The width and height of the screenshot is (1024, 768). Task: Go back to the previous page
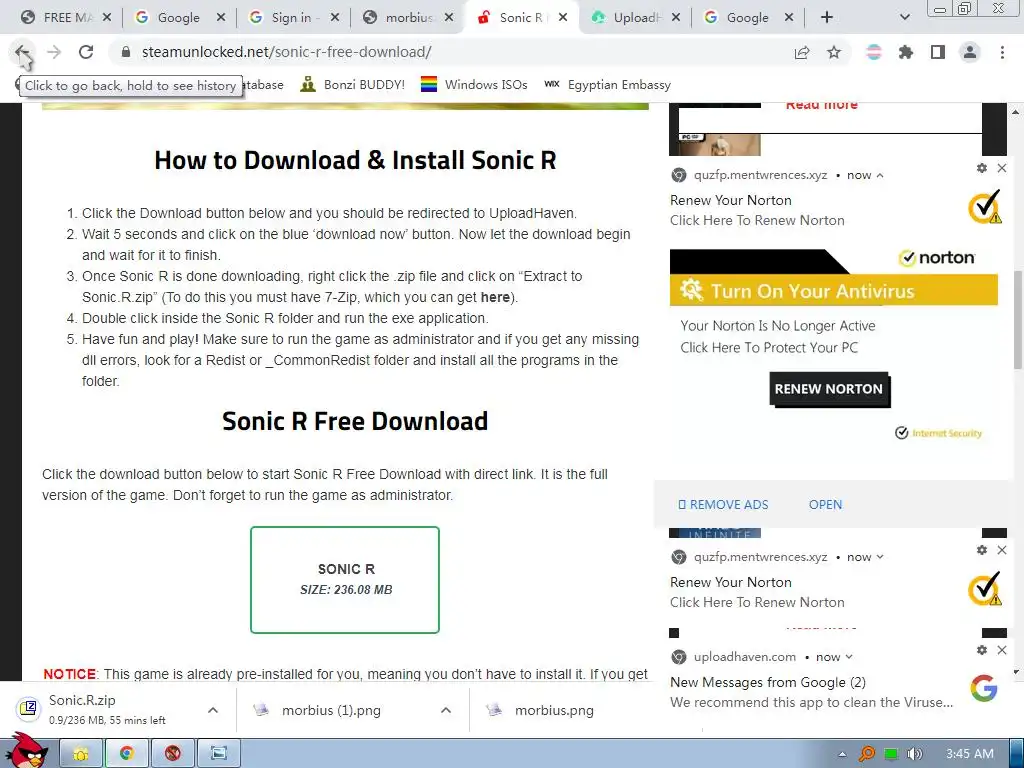22,52
